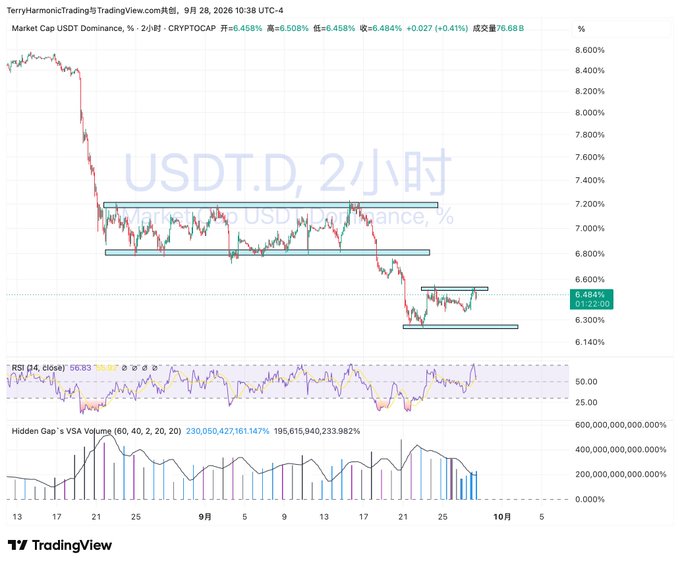Click the "7.000%" price axis label
680x565 pixels.
590,229
